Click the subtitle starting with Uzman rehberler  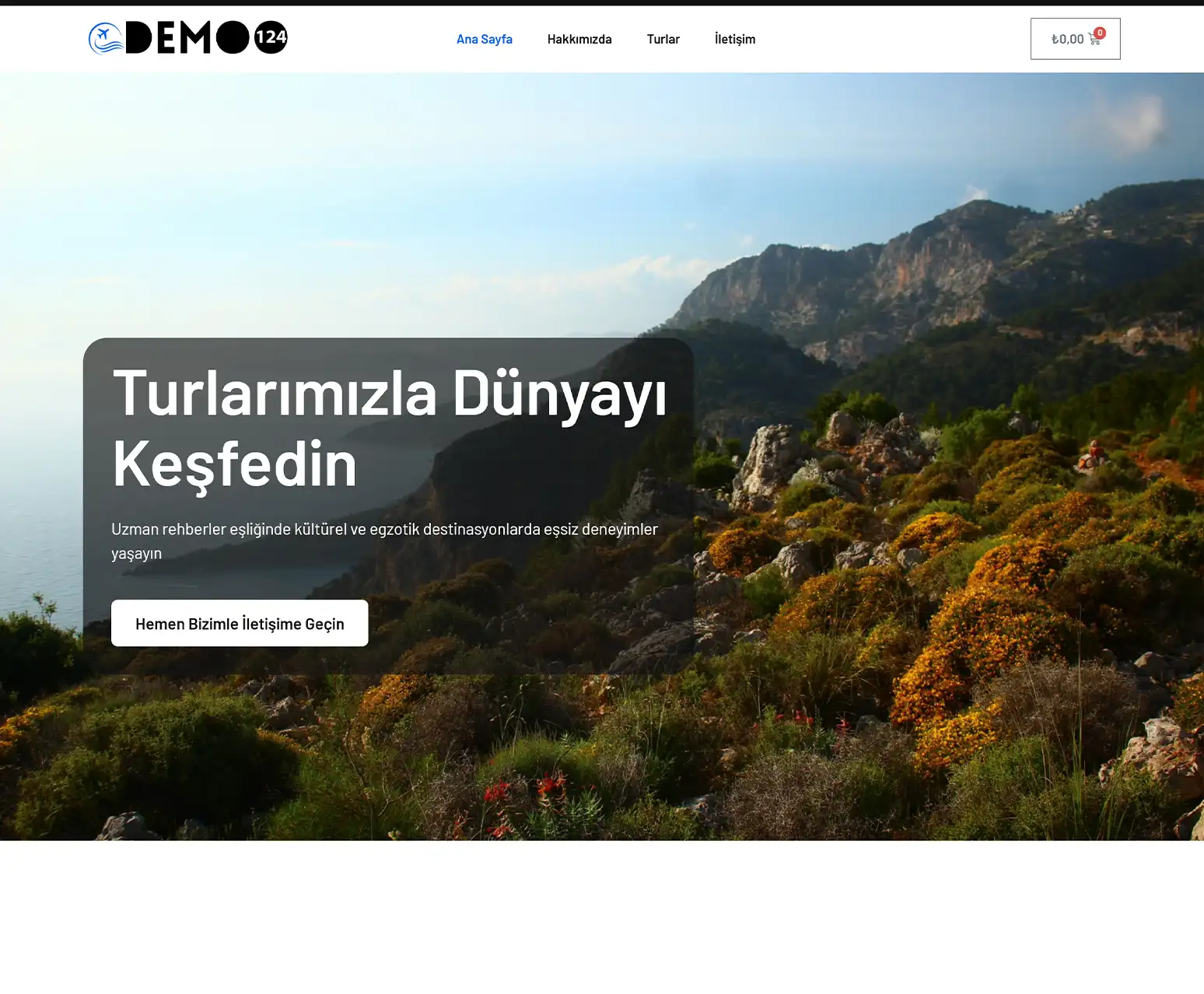coord(384,541)
